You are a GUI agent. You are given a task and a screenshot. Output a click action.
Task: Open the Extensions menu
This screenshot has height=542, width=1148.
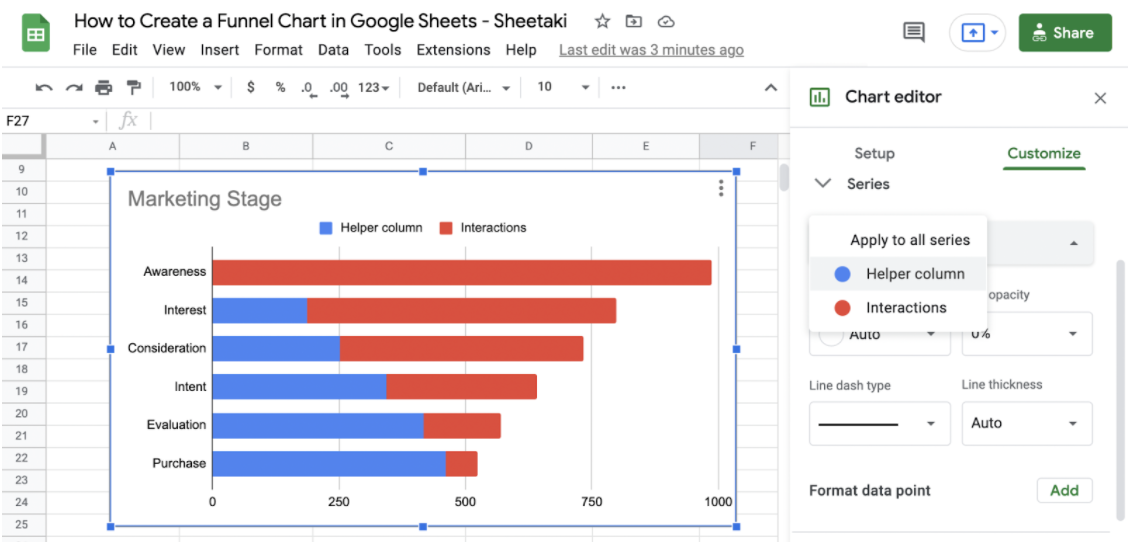click(x=453, y=50)
